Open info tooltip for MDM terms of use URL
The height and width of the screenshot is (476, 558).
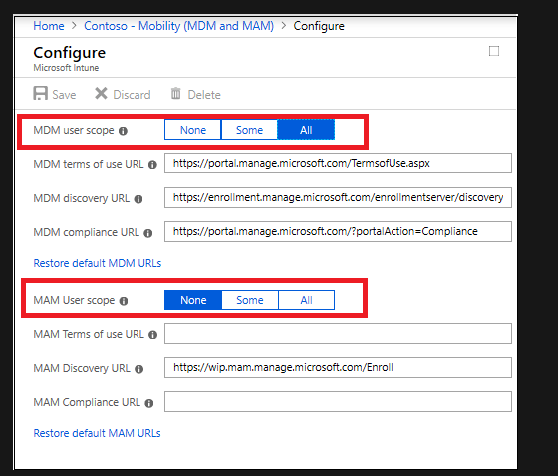(x=152, y=165)
